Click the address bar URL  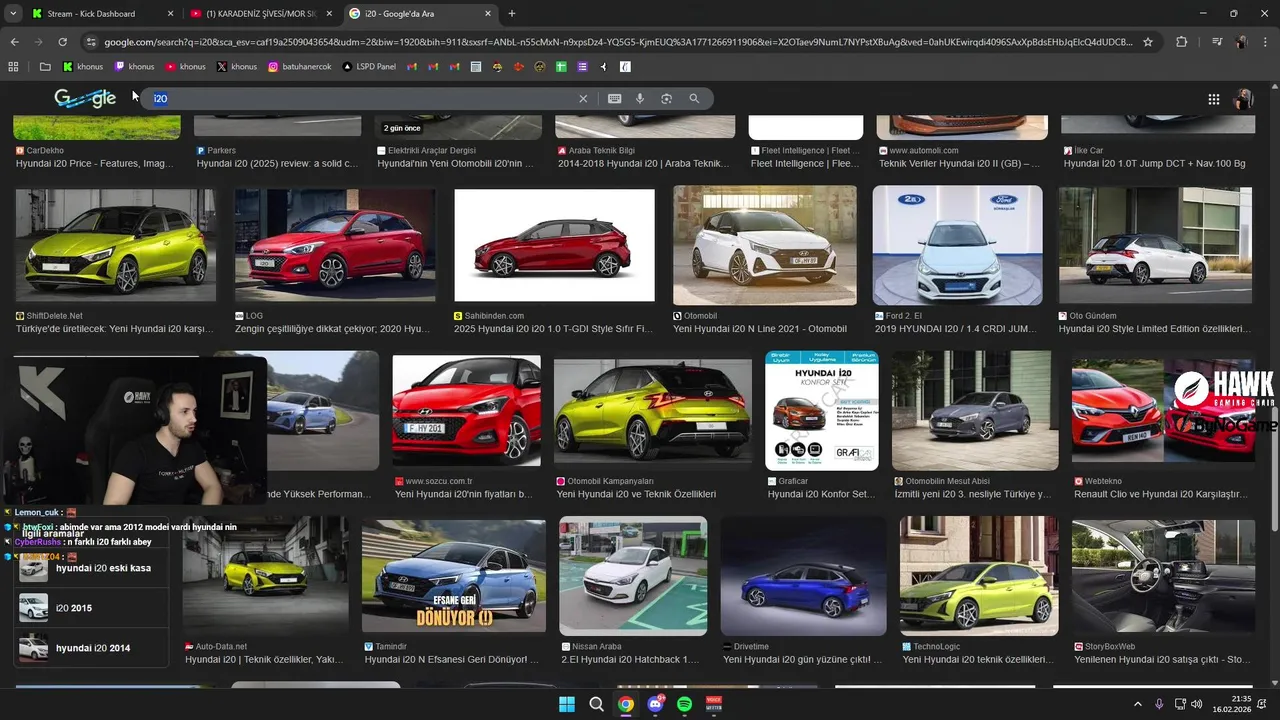click(x=618, y=42)
